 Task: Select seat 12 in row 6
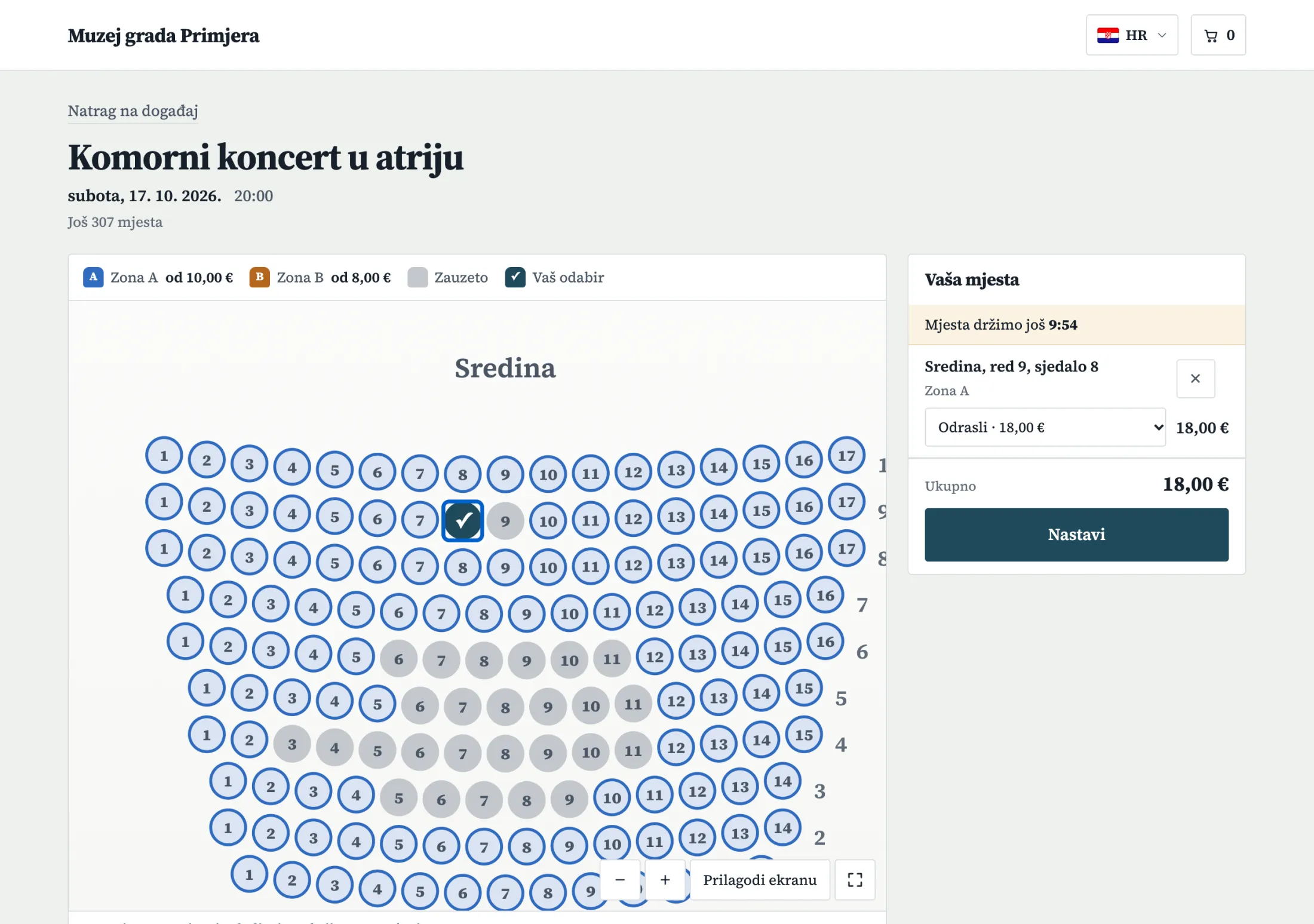[655, 657]
